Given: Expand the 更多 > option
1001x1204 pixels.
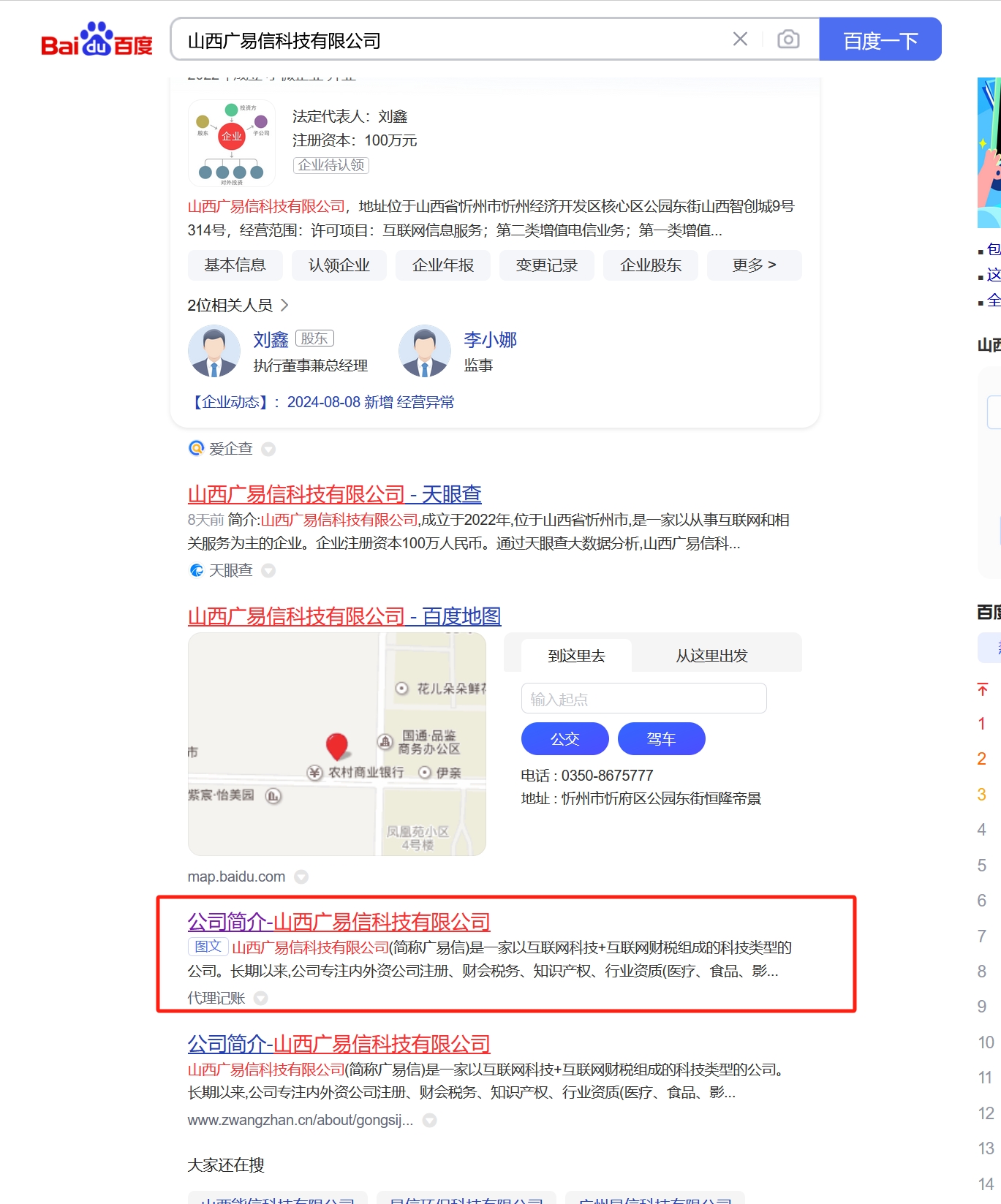Looking at the screenshot, I should [755, 265].
